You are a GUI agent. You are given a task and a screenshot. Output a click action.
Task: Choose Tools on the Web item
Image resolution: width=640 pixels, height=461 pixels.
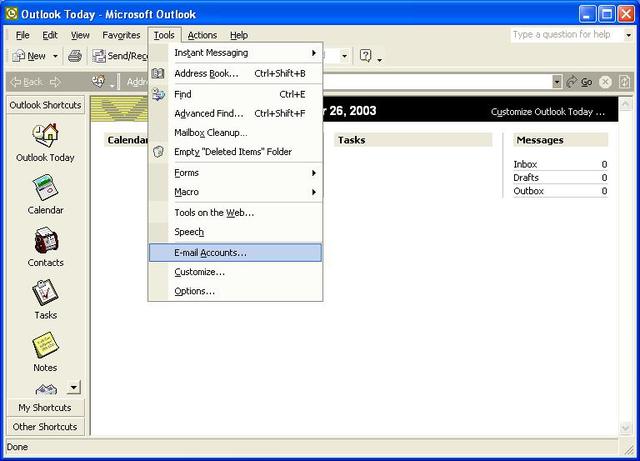pyautogui.click(x=236, y=213)
